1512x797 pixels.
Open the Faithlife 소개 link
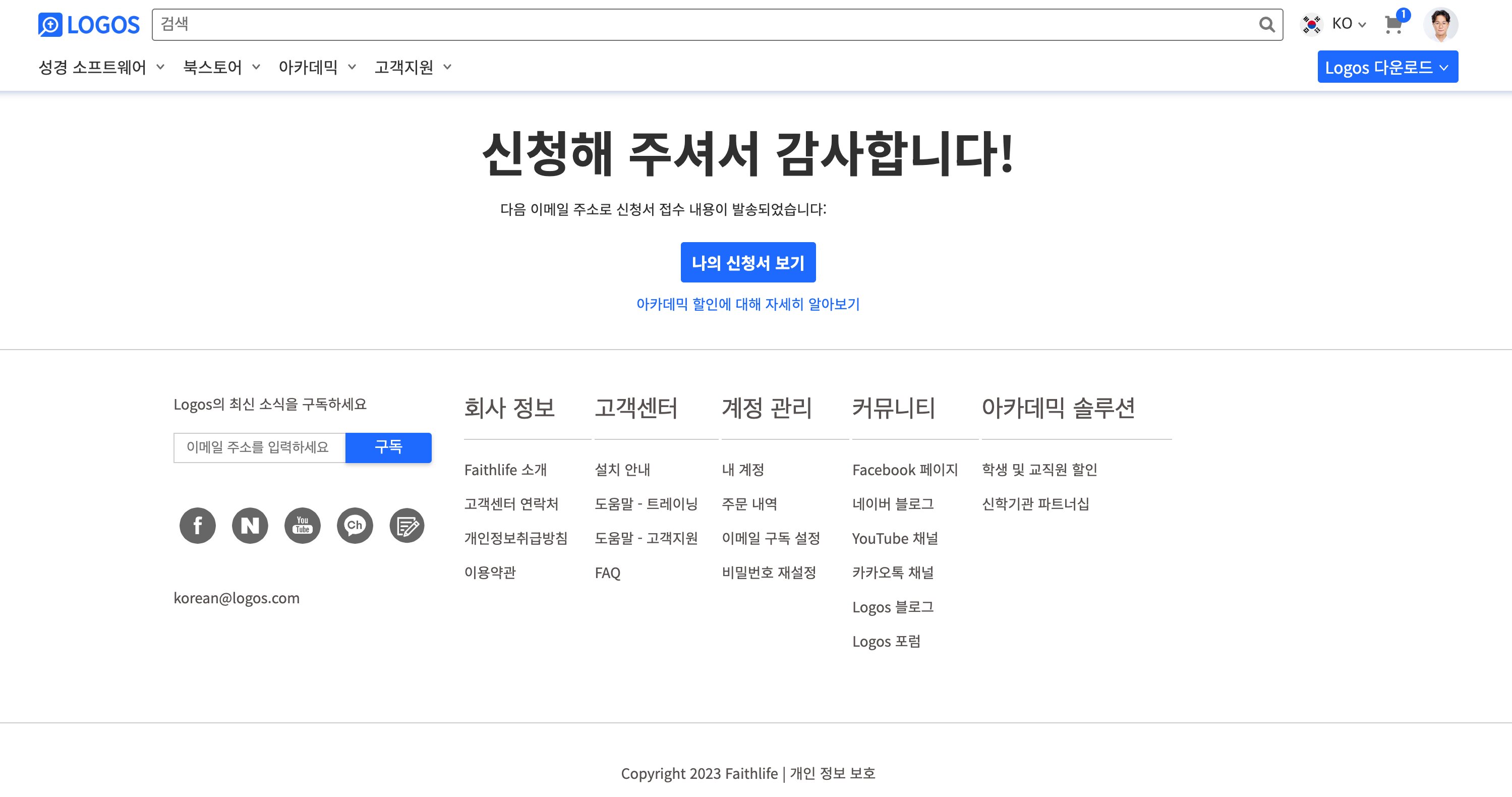pos(505,470)
